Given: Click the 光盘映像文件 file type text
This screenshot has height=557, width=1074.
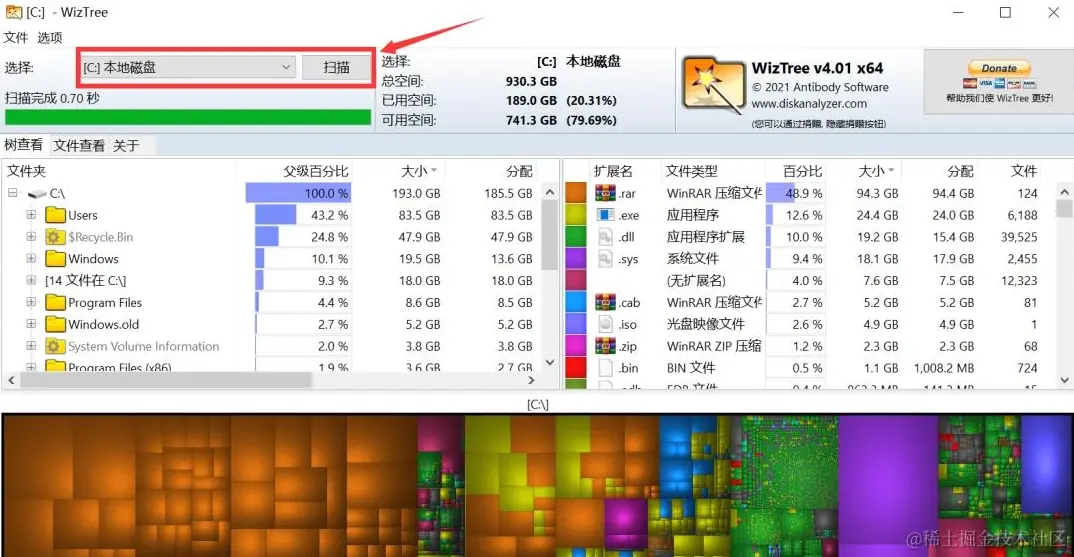Looking at the screenshot, I should (x=705, y=324).
